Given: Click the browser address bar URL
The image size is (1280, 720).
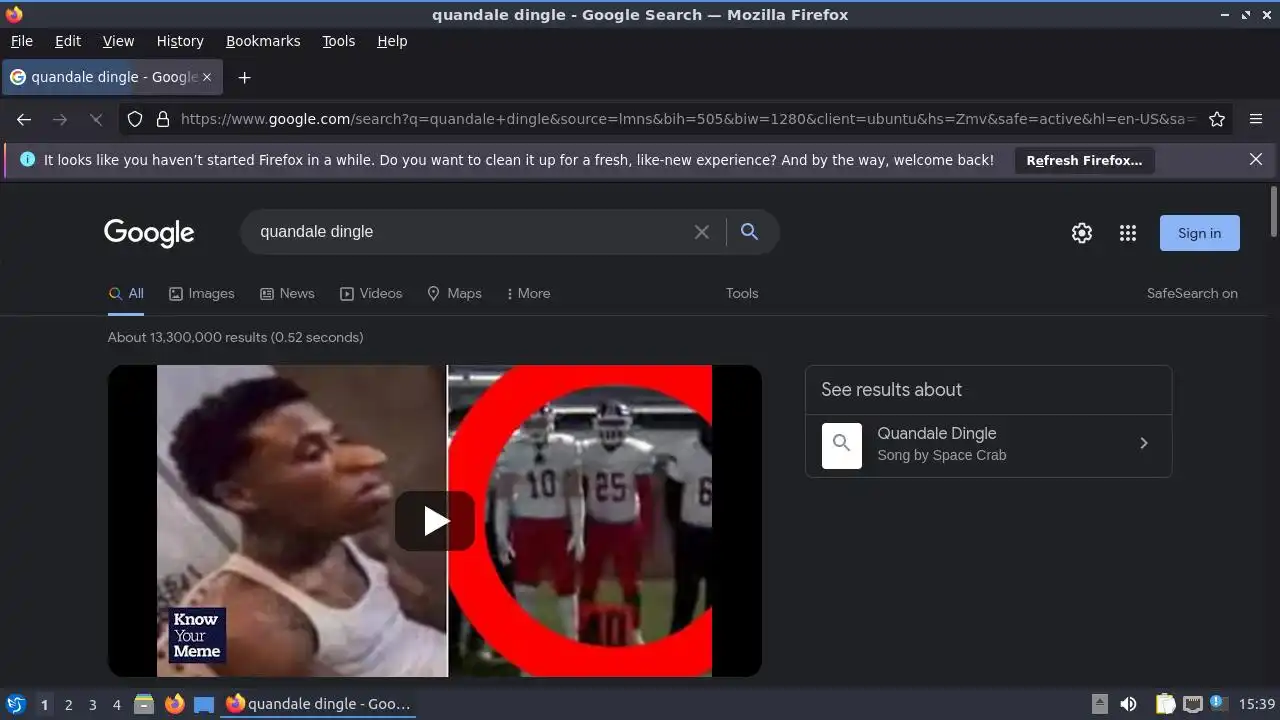Looking at the screenshot, I should (x=688, y=119).
